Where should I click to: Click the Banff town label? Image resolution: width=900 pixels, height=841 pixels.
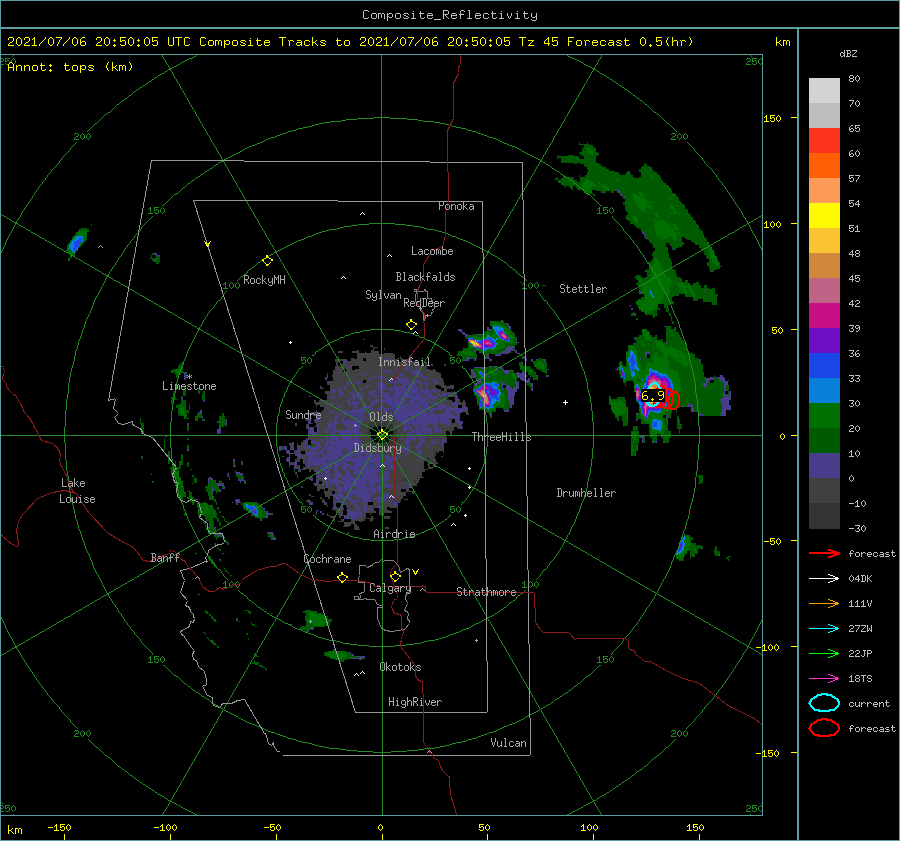pos(165,557)
